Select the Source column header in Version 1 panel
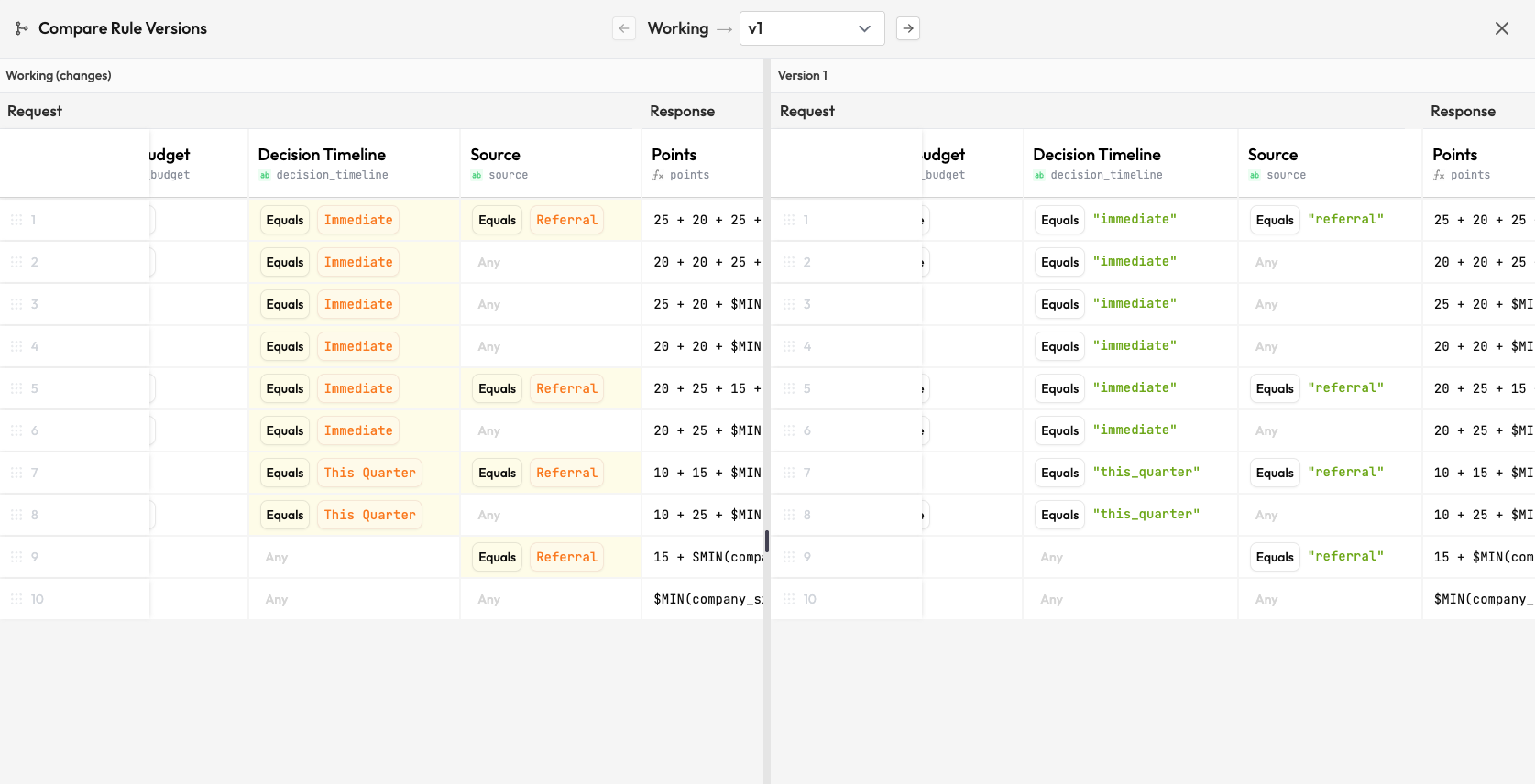The width and height of the screenshot is (1535, 784). point(1272,155)
